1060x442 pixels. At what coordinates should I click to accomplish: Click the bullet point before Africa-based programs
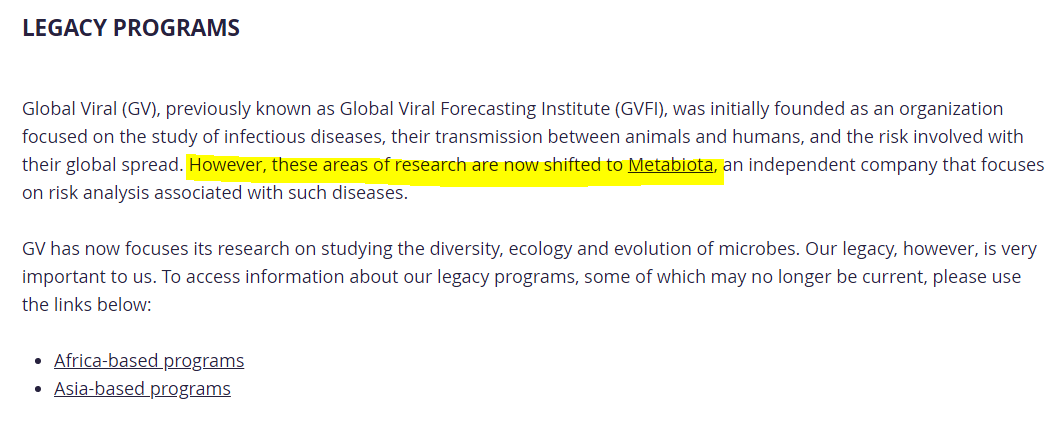coord(39,362)
